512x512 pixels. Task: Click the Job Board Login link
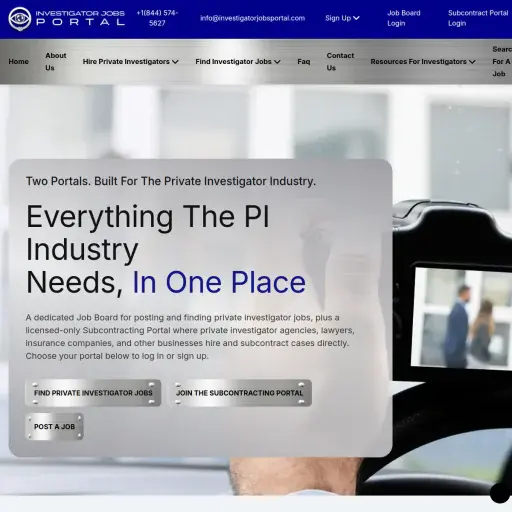pos(404,18)
